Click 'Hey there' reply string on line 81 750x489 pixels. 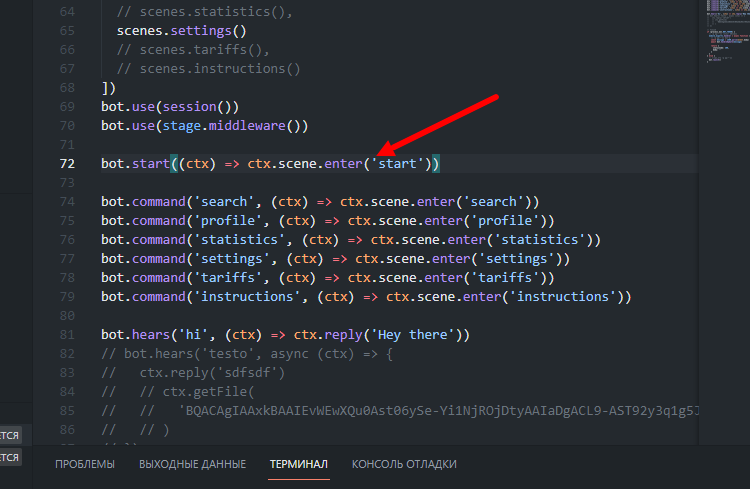click(x=413, y=335)
